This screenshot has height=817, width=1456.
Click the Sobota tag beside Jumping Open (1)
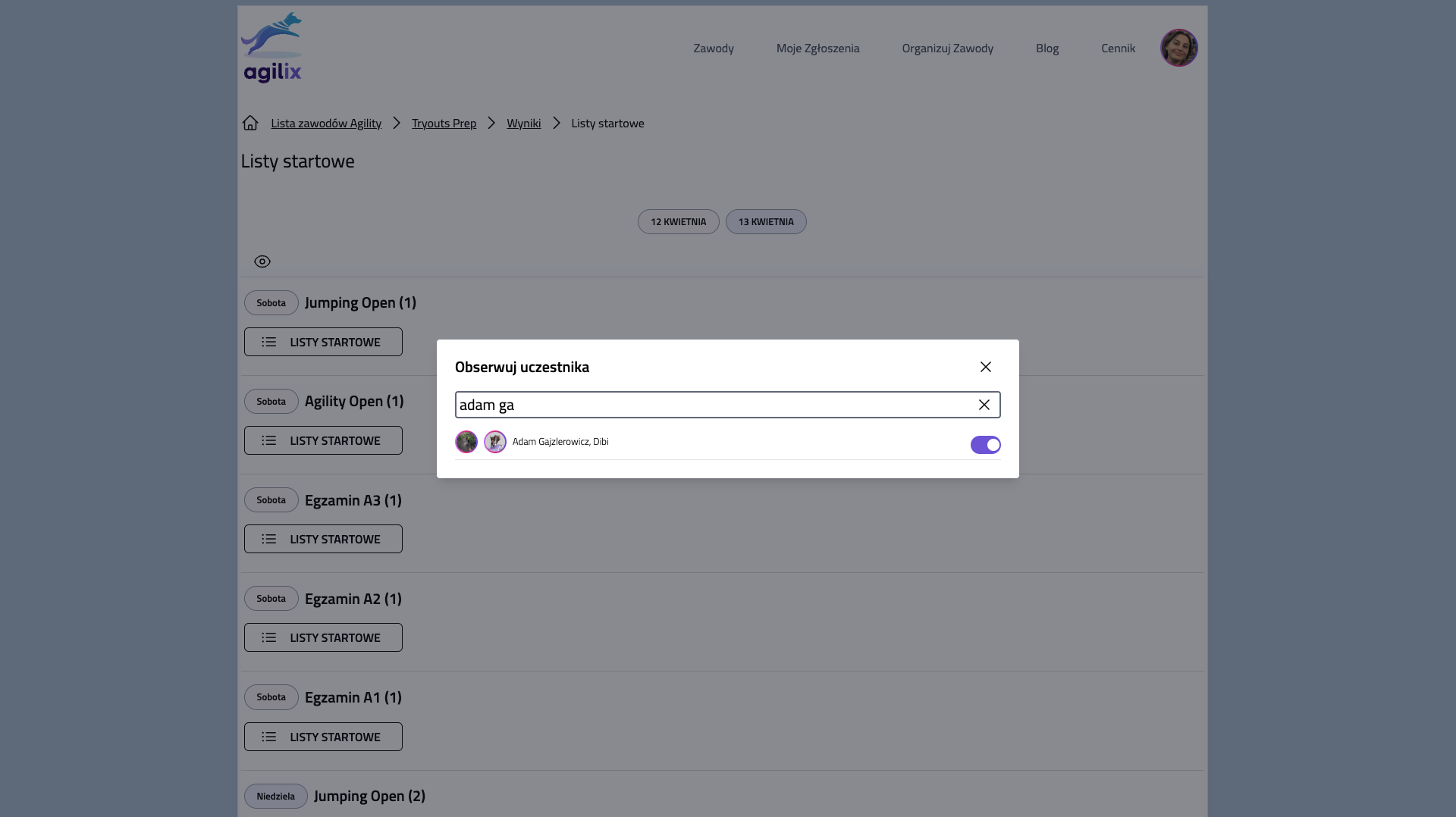[x=271, y=303]
